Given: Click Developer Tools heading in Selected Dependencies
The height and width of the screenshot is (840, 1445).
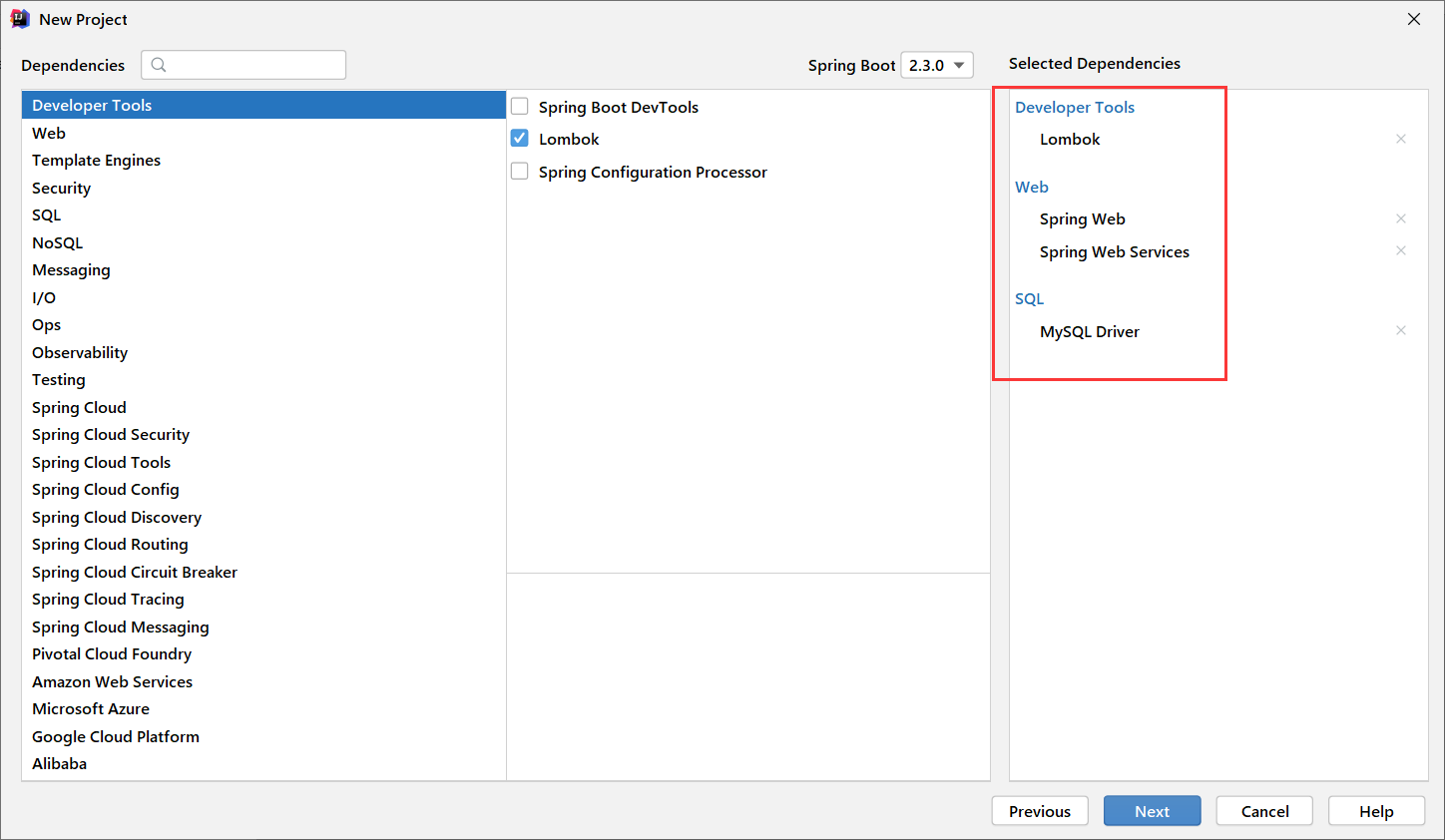Looking at the screenshot, I should pyautogui.click(x=1075, y=107).
